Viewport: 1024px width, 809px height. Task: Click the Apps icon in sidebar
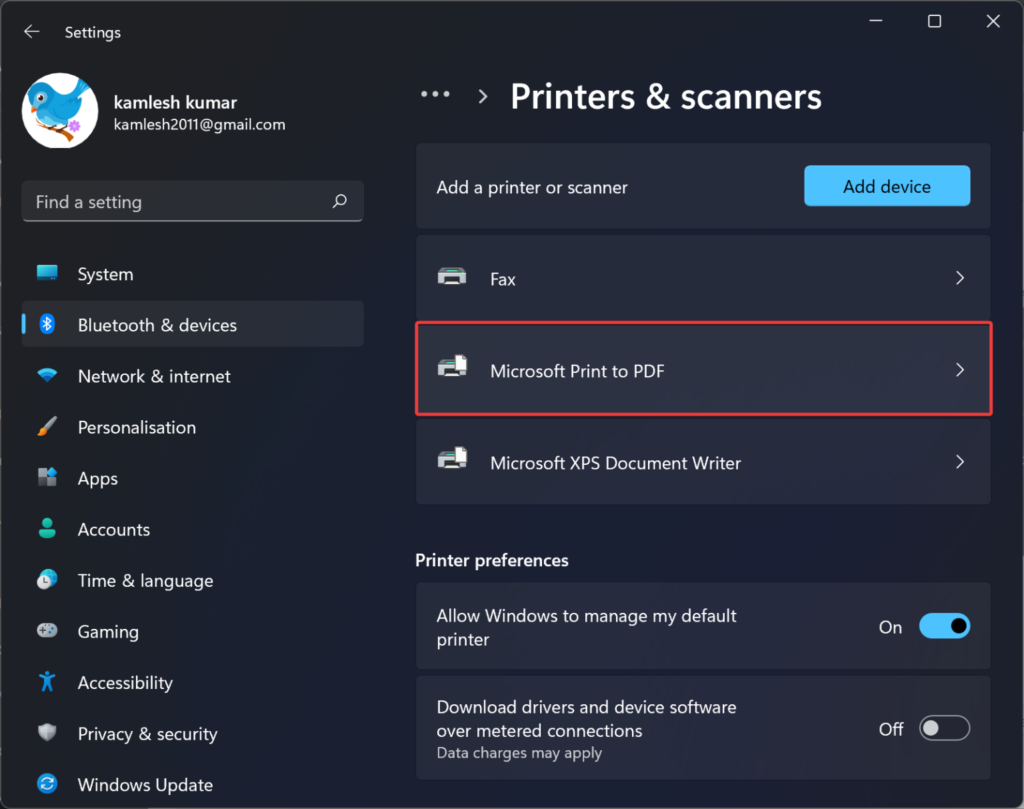(47, 477)
